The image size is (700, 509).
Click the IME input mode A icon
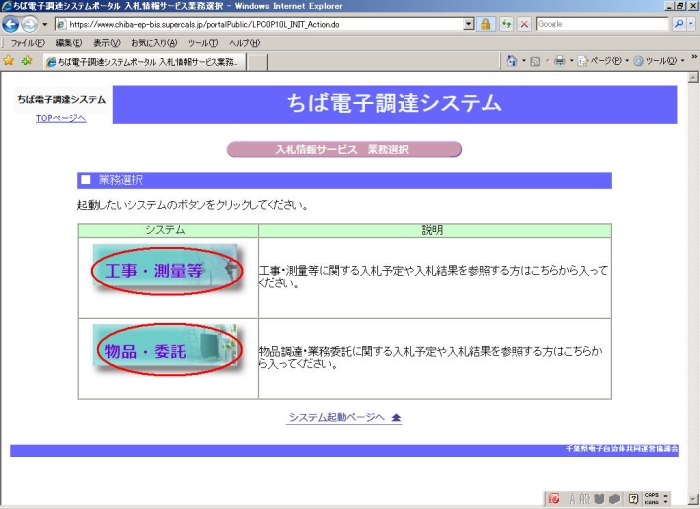pos(573,499)
